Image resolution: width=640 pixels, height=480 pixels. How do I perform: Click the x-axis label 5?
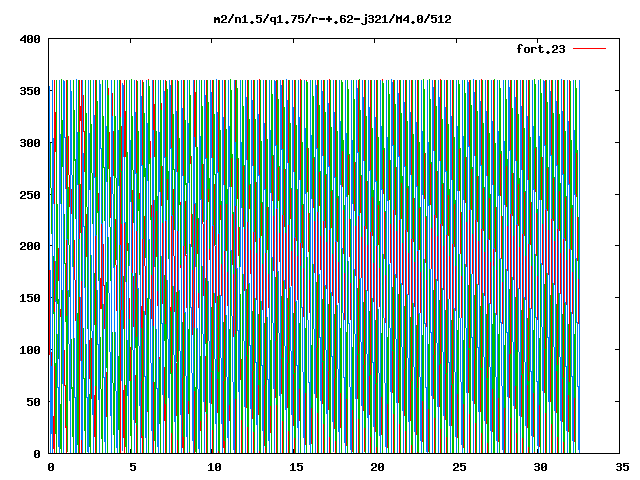point(133,467)
